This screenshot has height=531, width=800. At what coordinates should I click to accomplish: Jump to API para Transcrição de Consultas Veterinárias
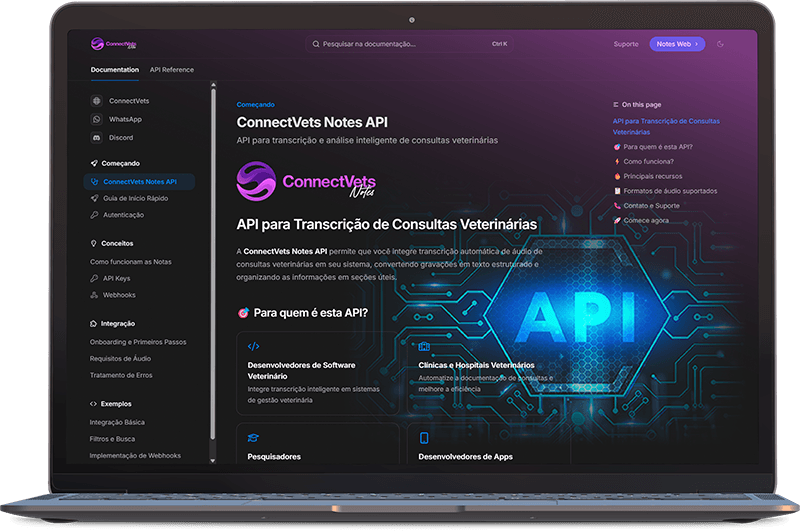[x=666, y=127]
